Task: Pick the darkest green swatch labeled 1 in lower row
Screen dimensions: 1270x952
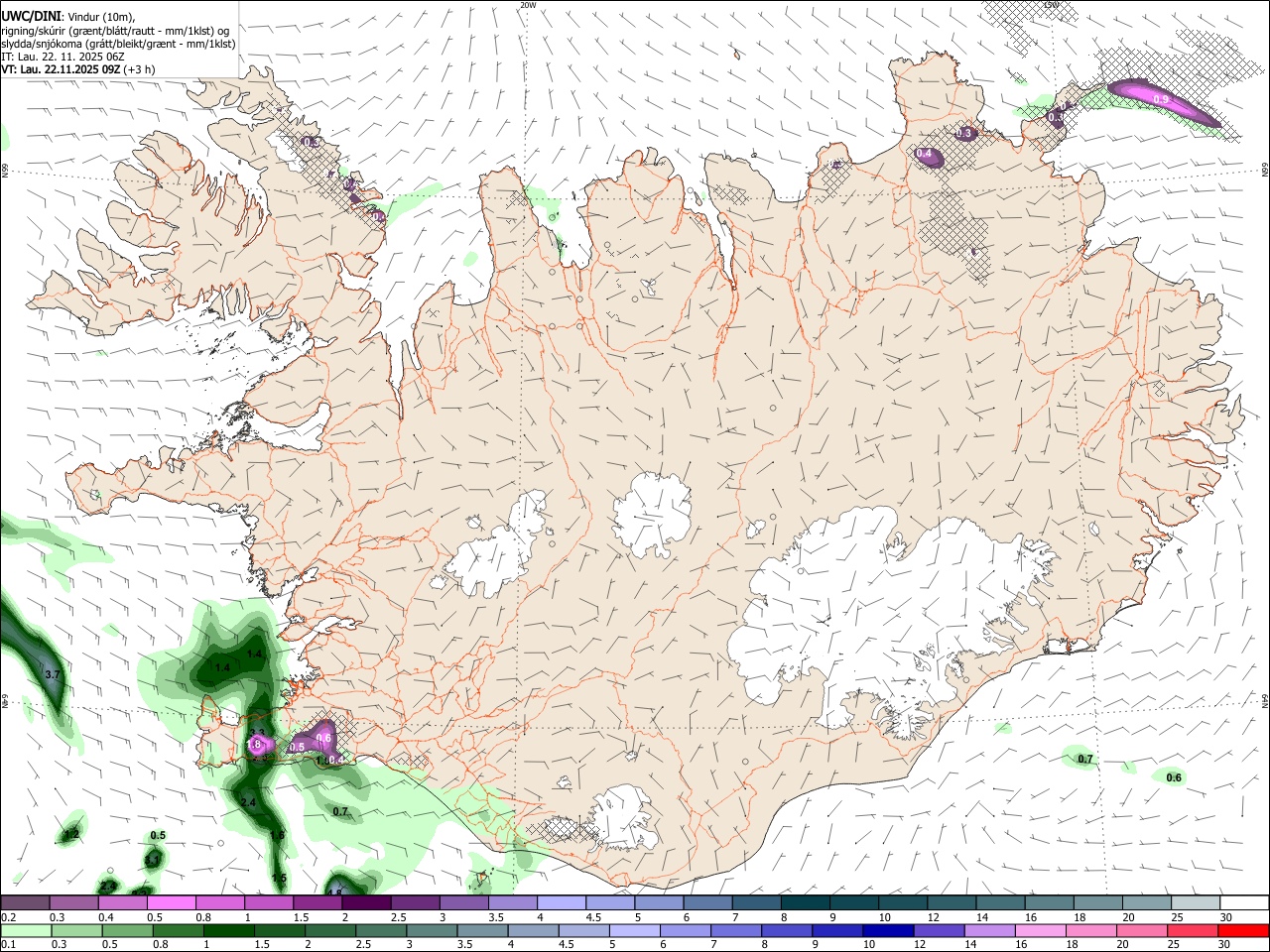Action: coord(229,930)
